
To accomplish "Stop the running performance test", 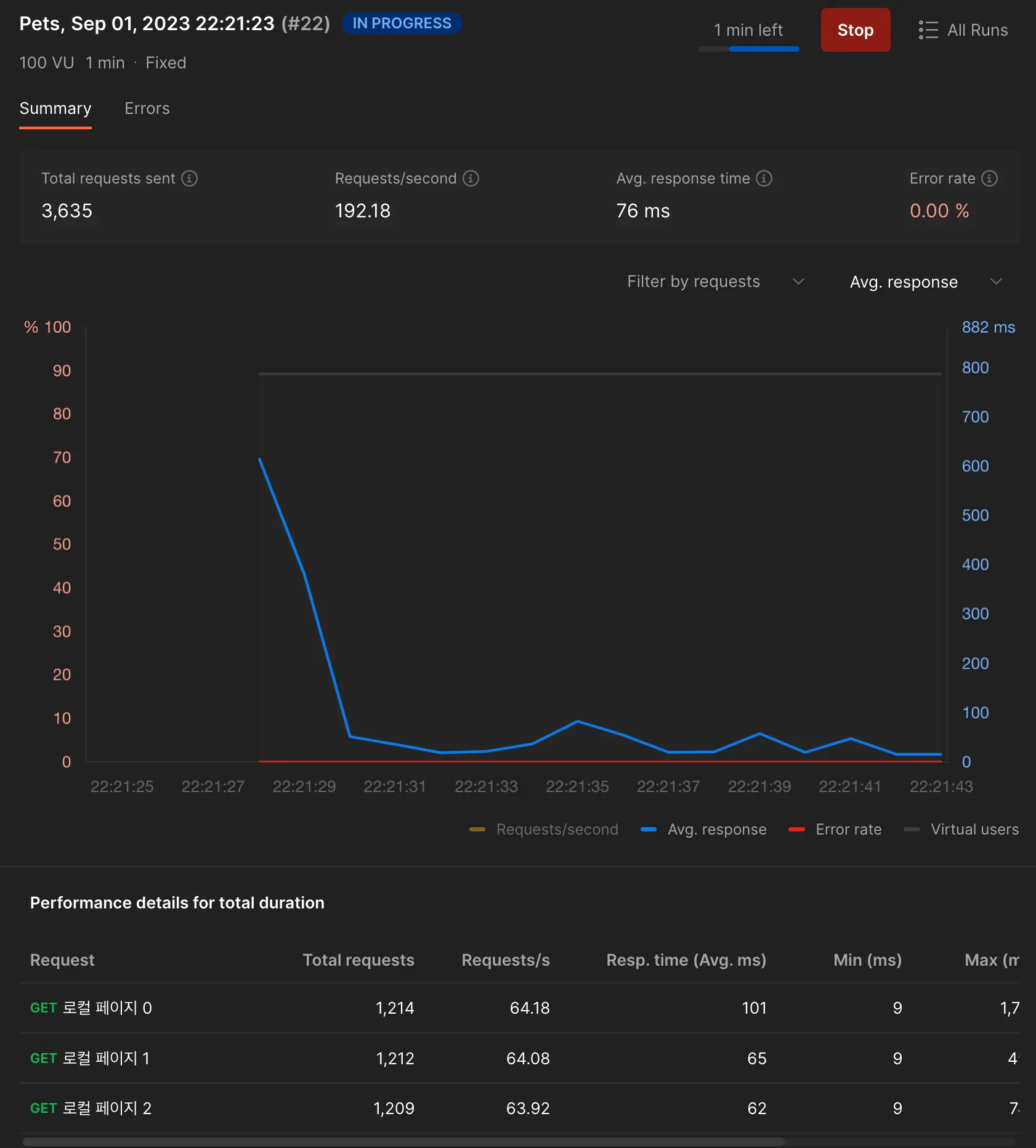I will 856,30.
